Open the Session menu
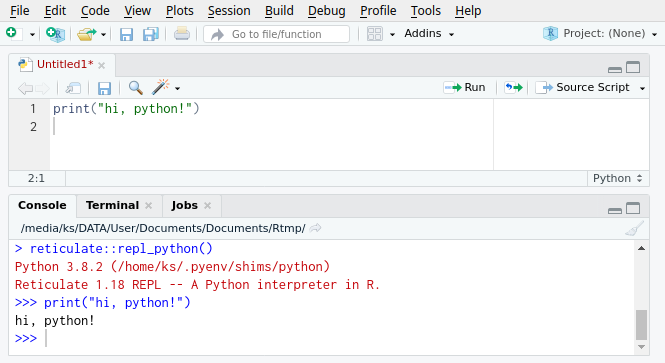Viewport: 665px width, 363px height. click(x=229, y=11)
